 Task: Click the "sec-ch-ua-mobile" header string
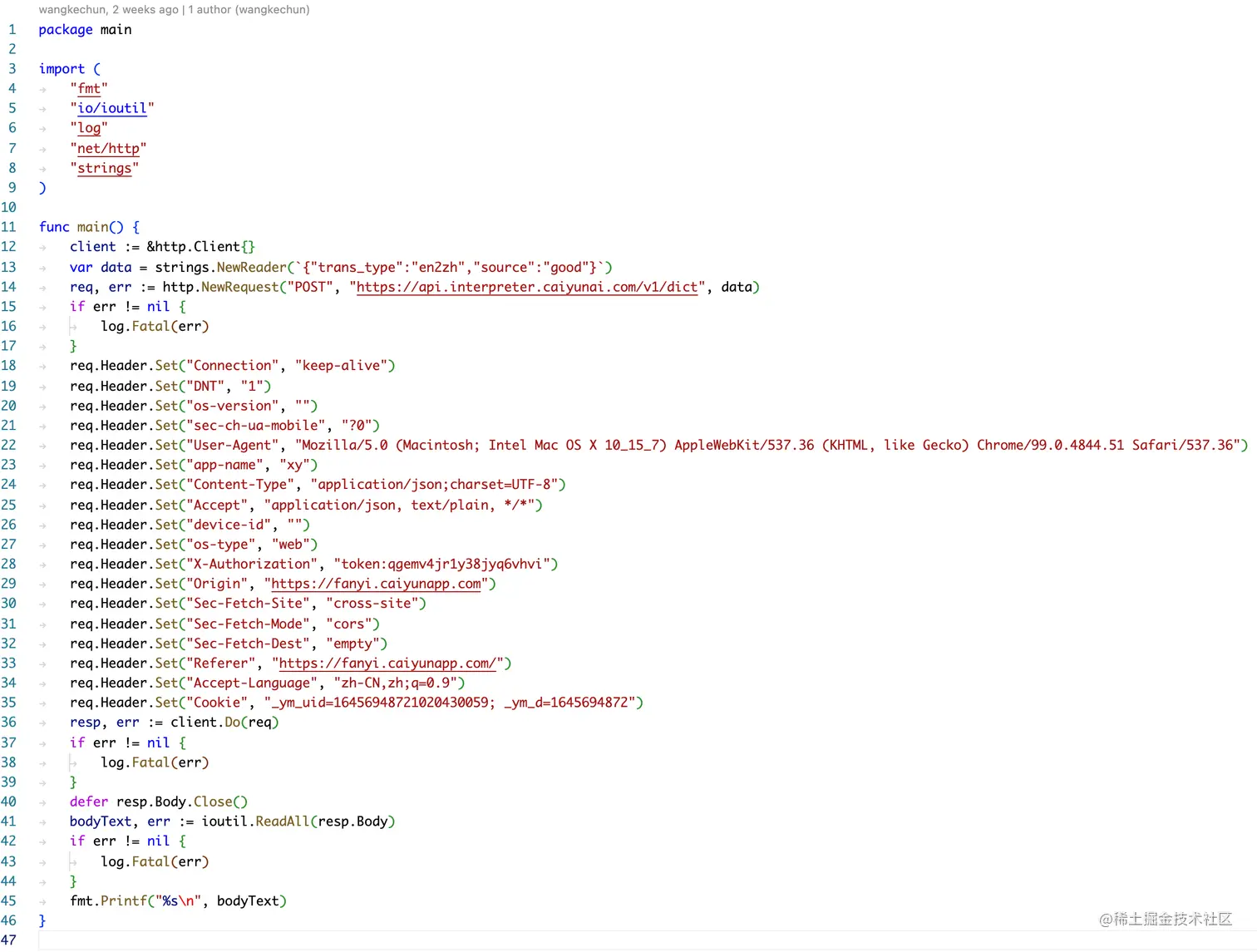[256, 426]
